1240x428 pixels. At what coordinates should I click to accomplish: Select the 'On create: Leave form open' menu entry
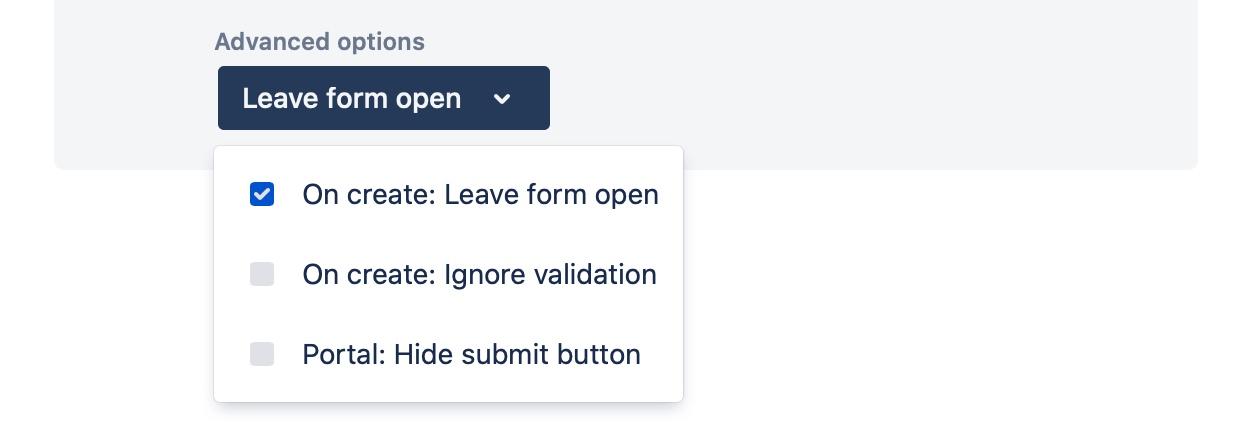(x=480, y=194)
